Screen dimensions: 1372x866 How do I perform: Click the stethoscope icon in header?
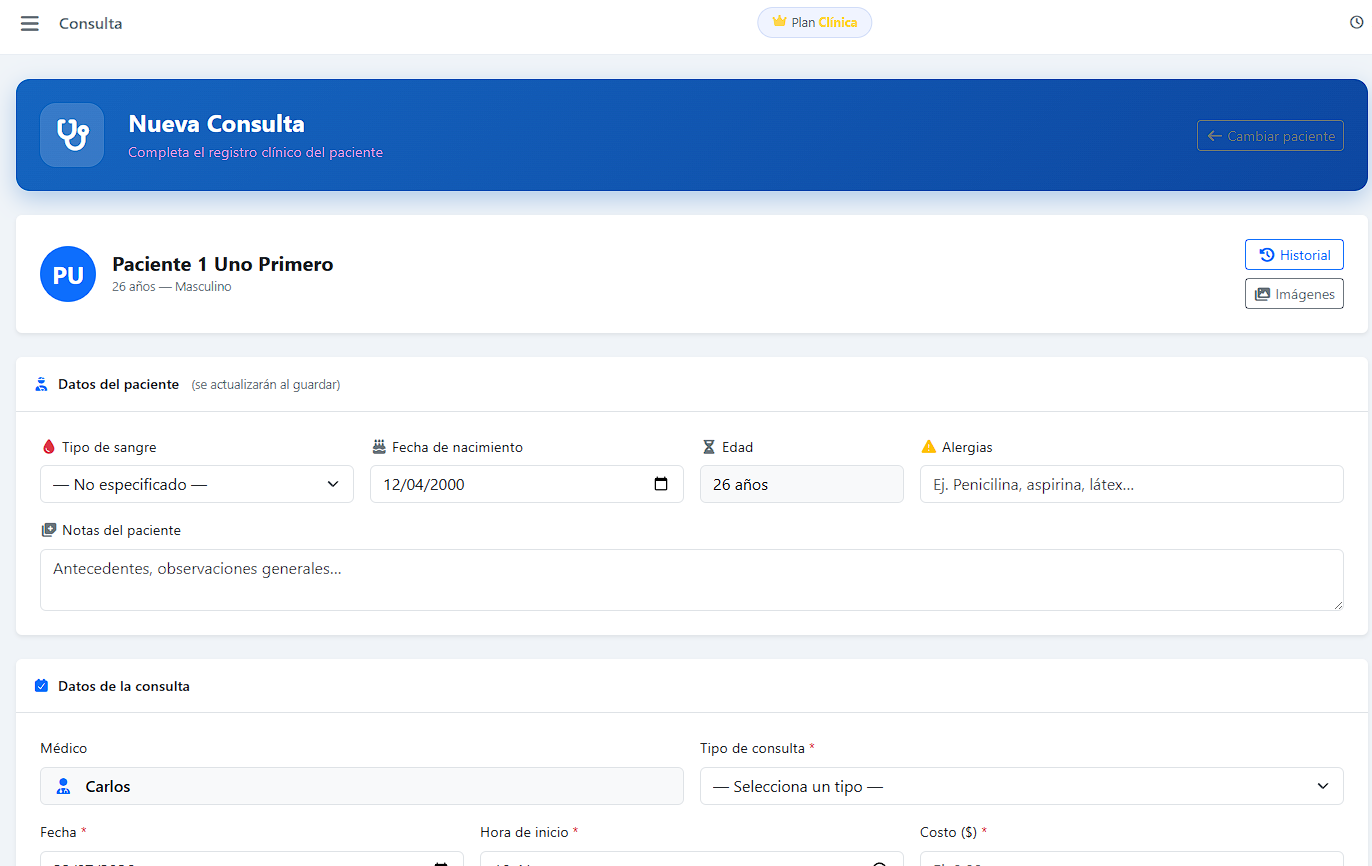pos(72,135)
